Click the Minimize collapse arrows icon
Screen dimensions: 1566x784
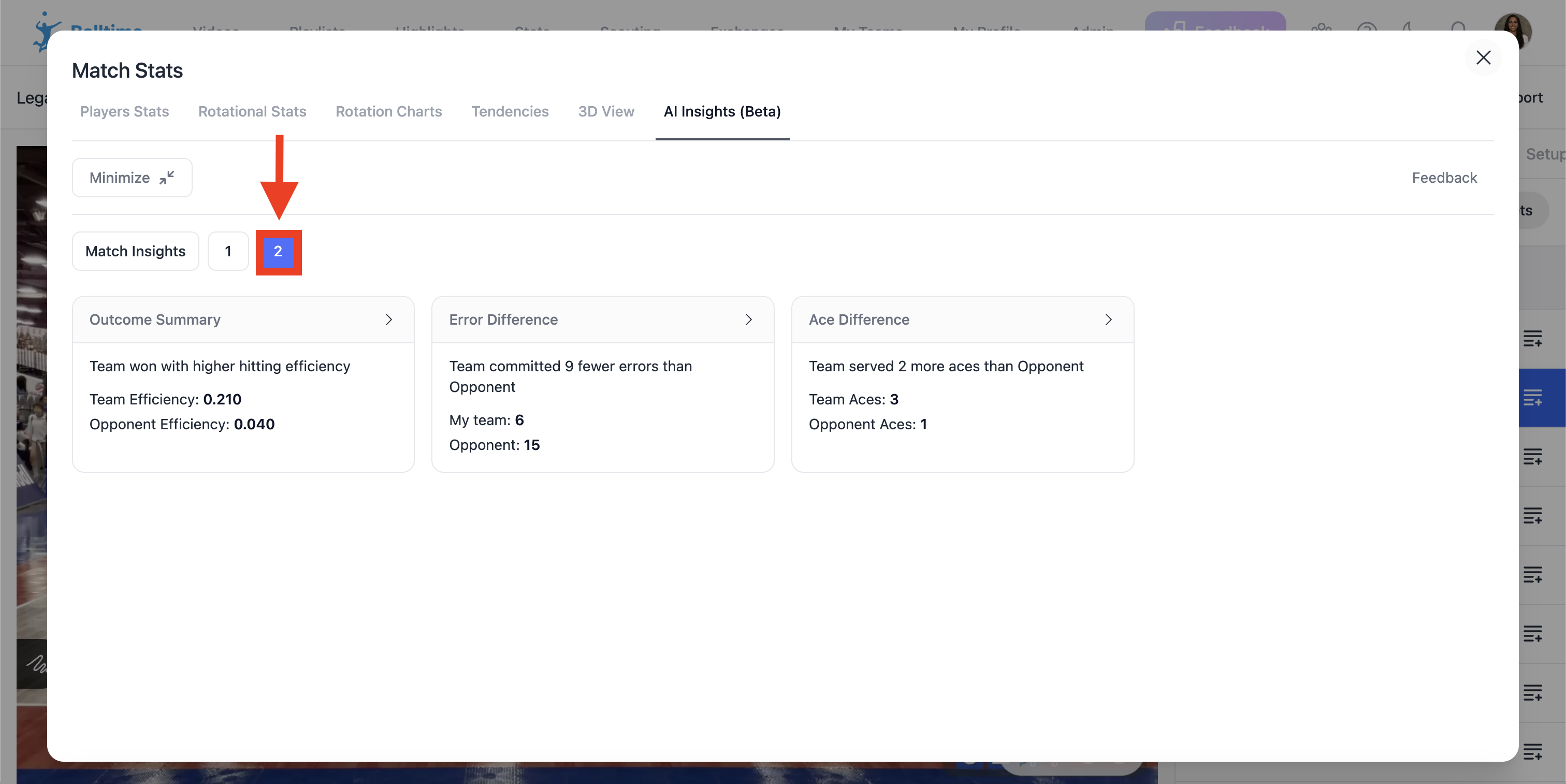(x=167, y=178)
